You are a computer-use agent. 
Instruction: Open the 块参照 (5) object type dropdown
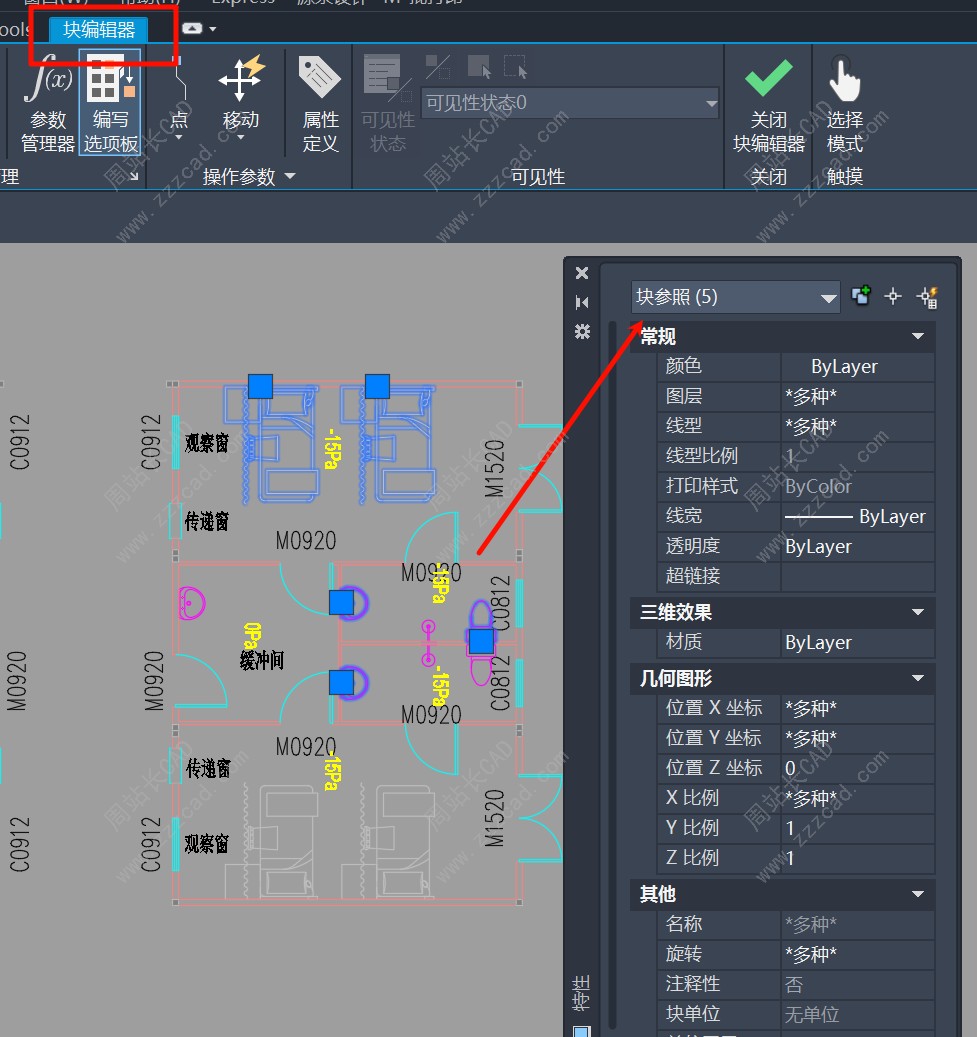click(736, 297)
